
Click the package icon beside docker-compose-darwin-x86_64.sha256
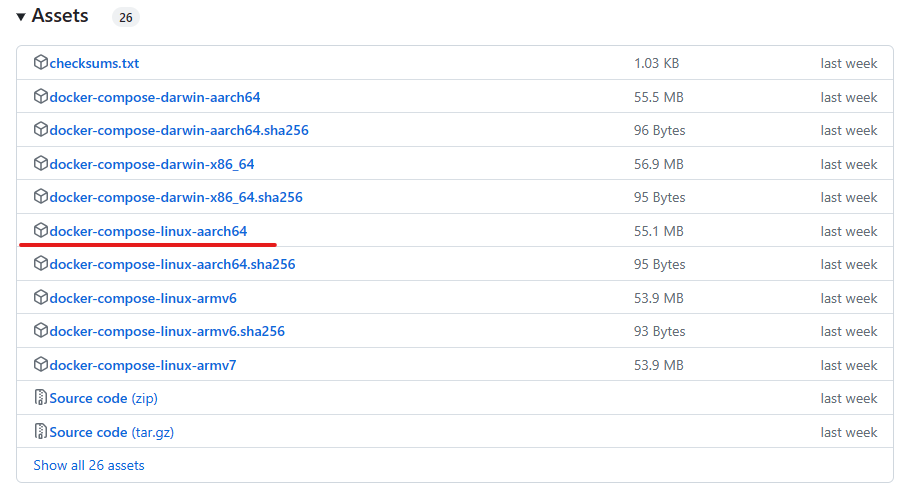click(41, 196)
